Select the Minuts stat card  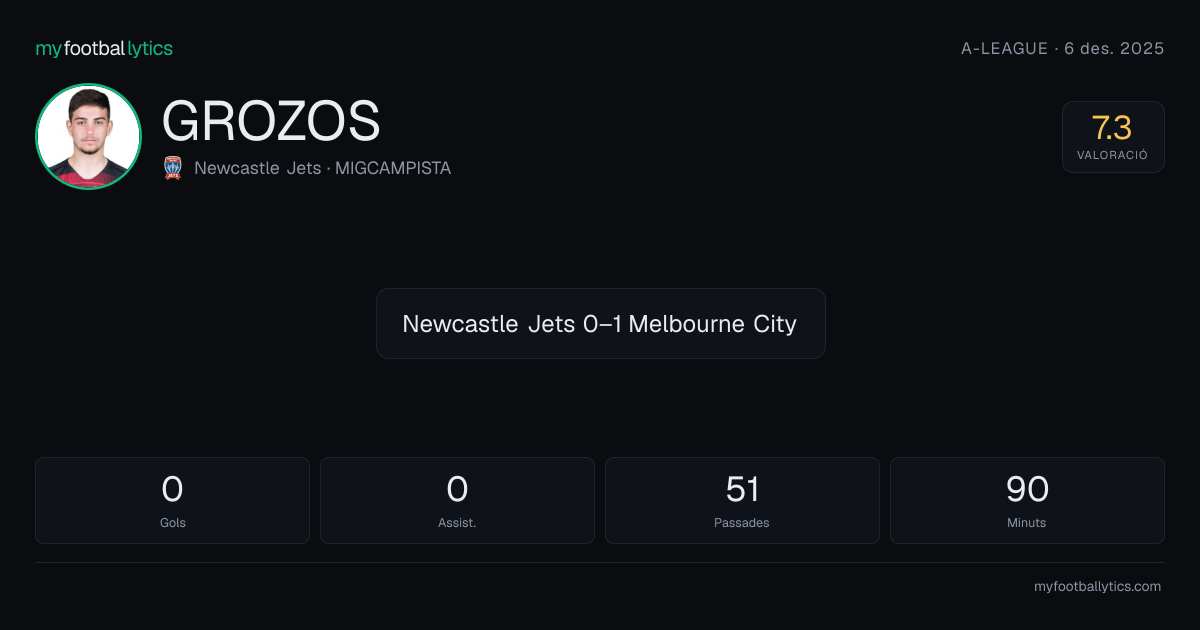[x=1027, y=500]
